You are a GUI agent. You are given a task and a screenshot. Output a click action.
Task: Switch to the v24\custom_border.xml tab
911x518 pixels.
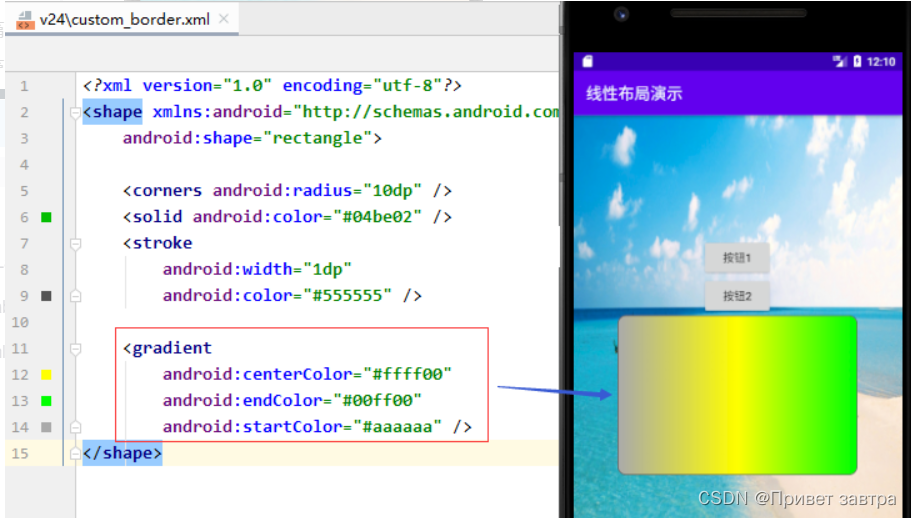[x=124, y=20]
